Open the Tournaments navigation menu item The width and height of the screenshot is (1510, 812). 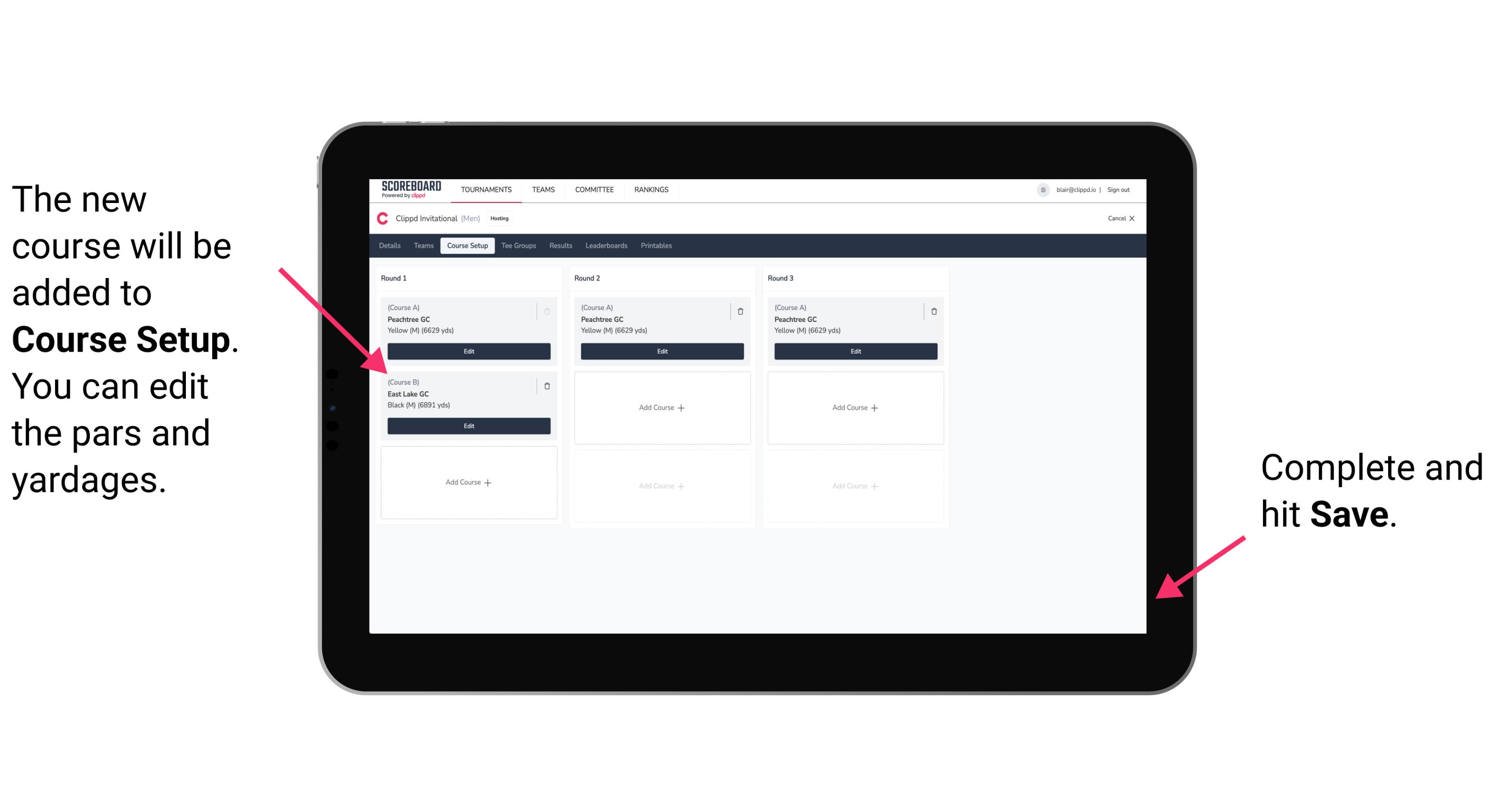[488, 189]
